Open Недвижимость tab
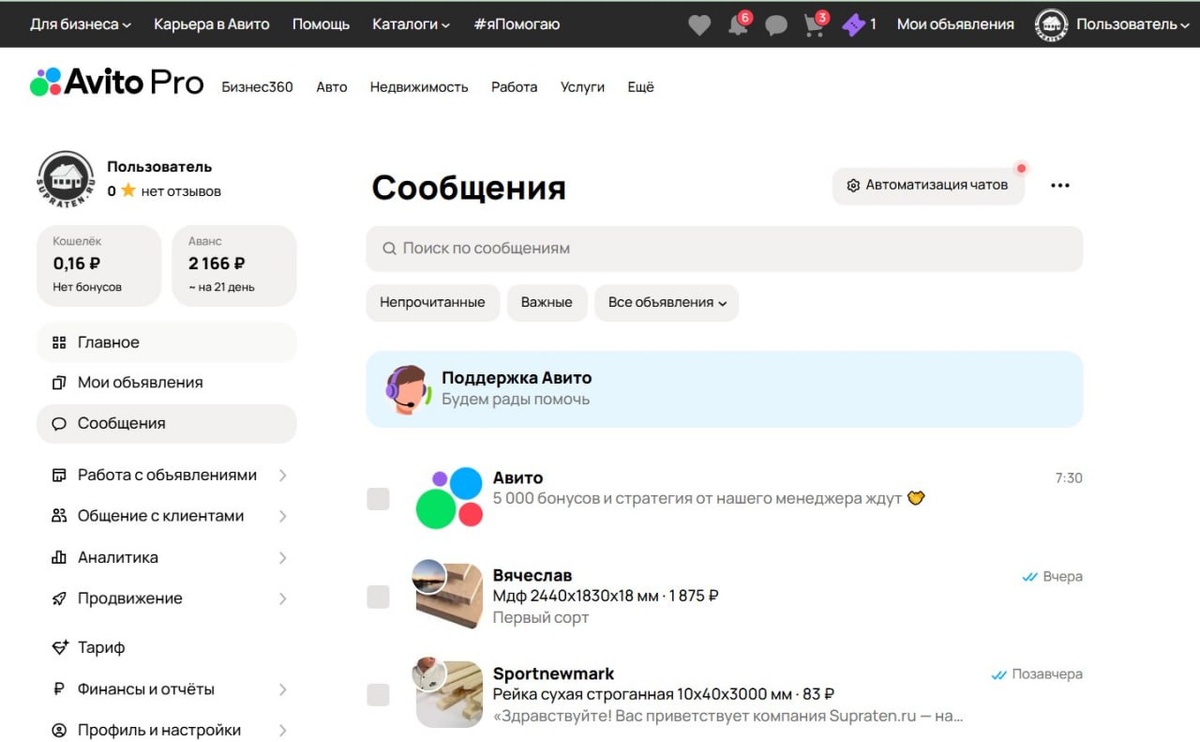This screenshot has height=742, width=1200. [x=419, y=87]
